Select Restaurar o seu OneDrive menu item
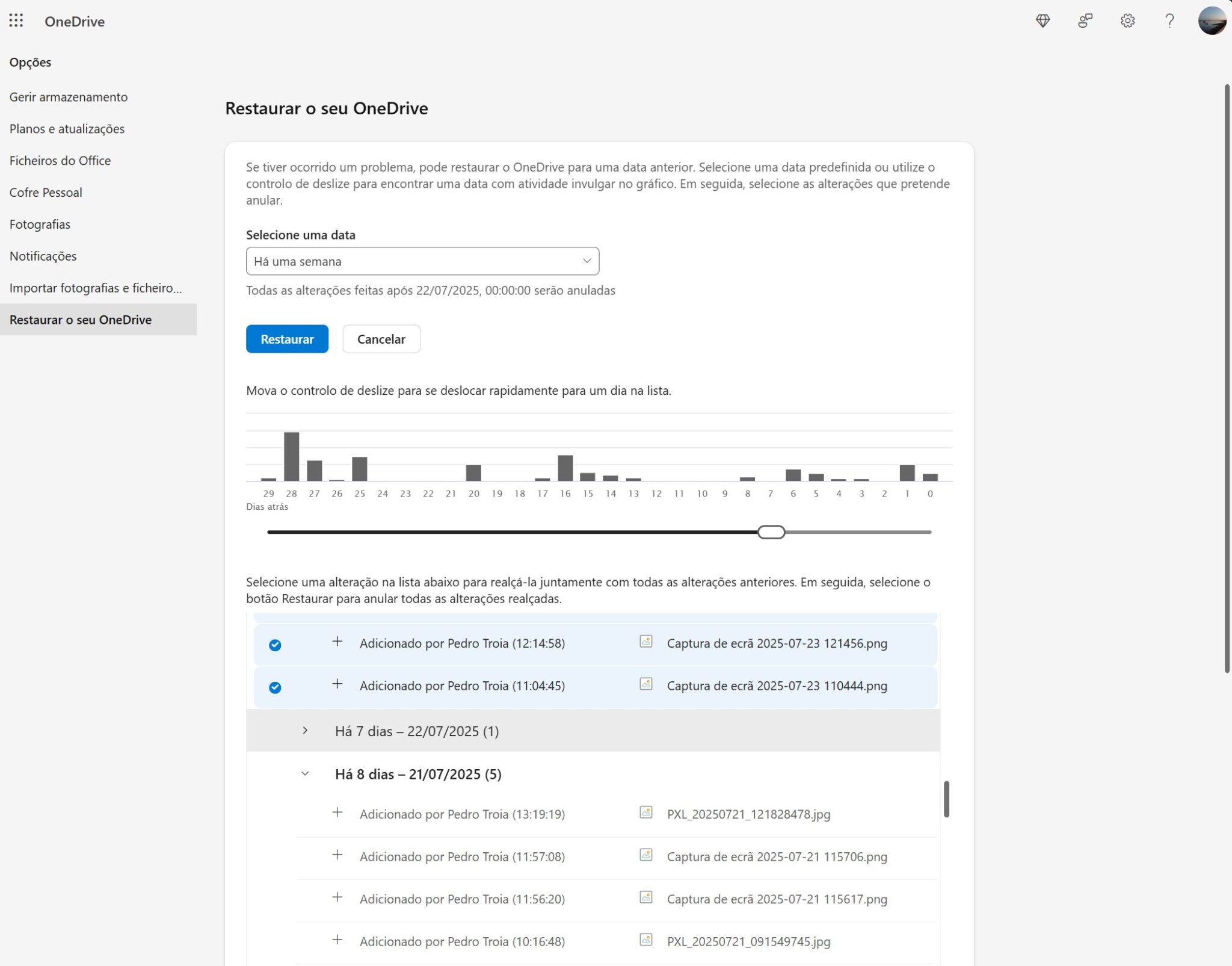Screen dimensions: 1232x966 point(98,320)
